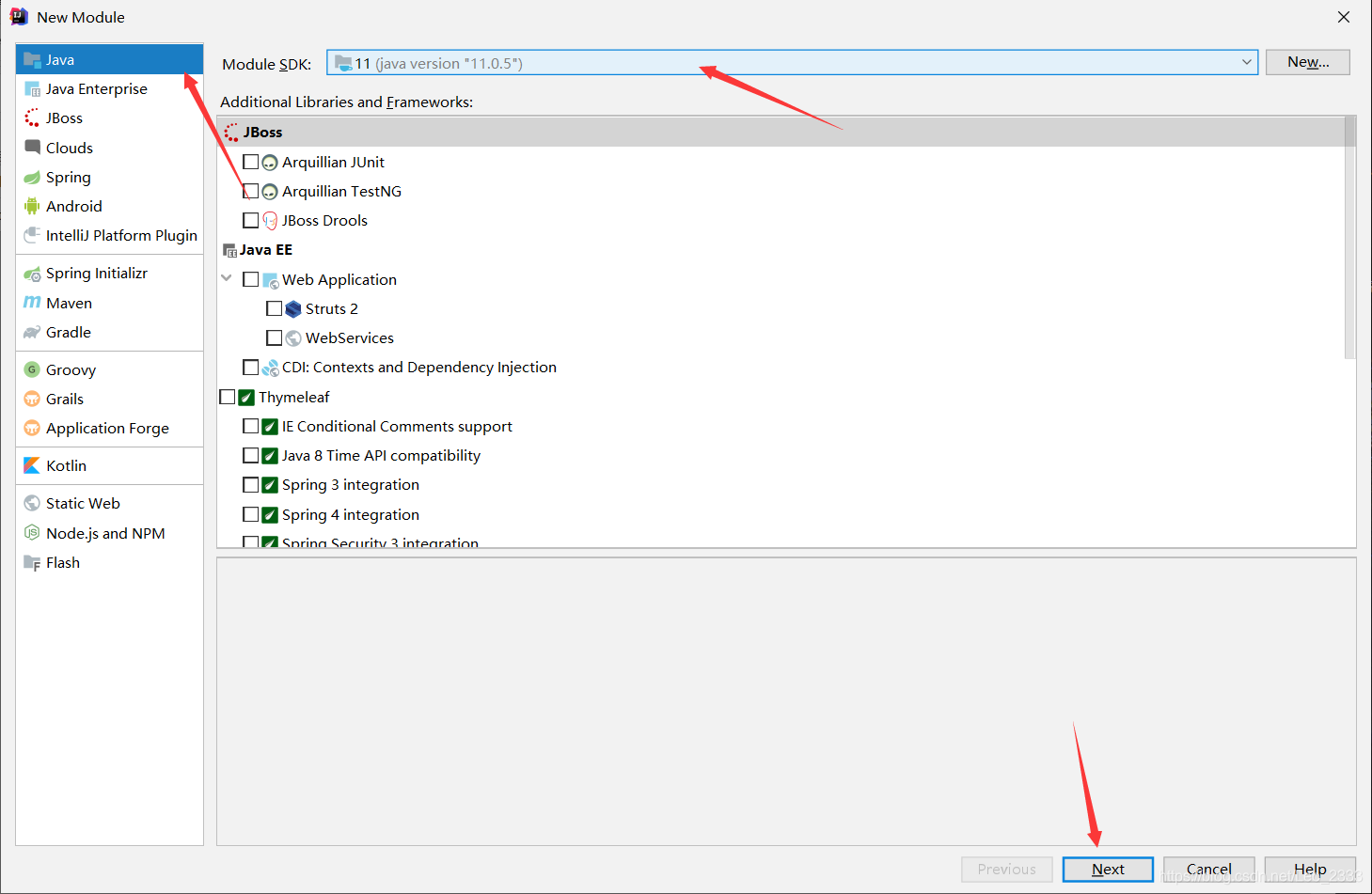Enable the JBoss Drools checkbox

pyautogui.click(x=250, y=220)
